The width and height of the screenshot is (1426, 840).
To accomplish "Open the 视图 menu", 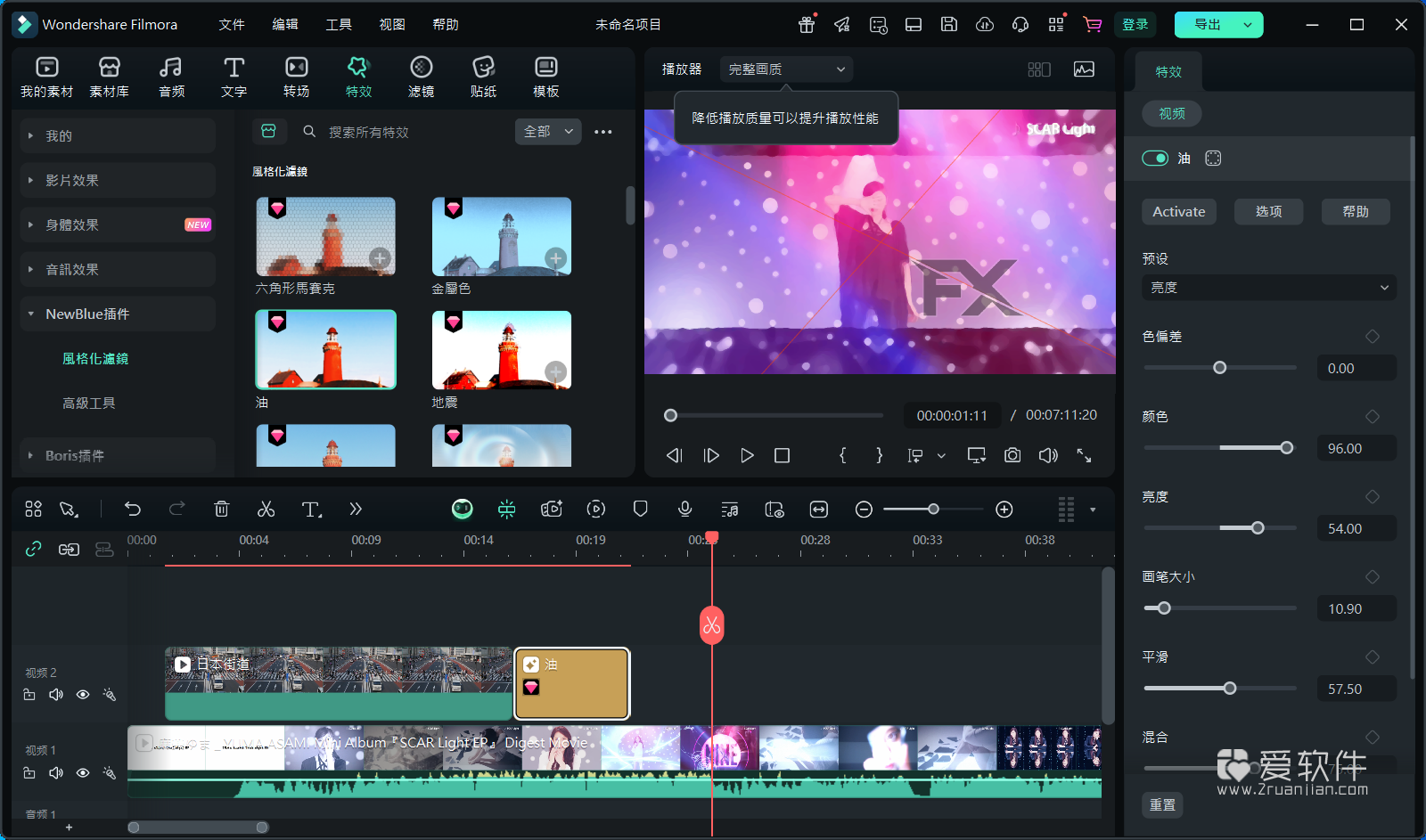I will point(392,24).
